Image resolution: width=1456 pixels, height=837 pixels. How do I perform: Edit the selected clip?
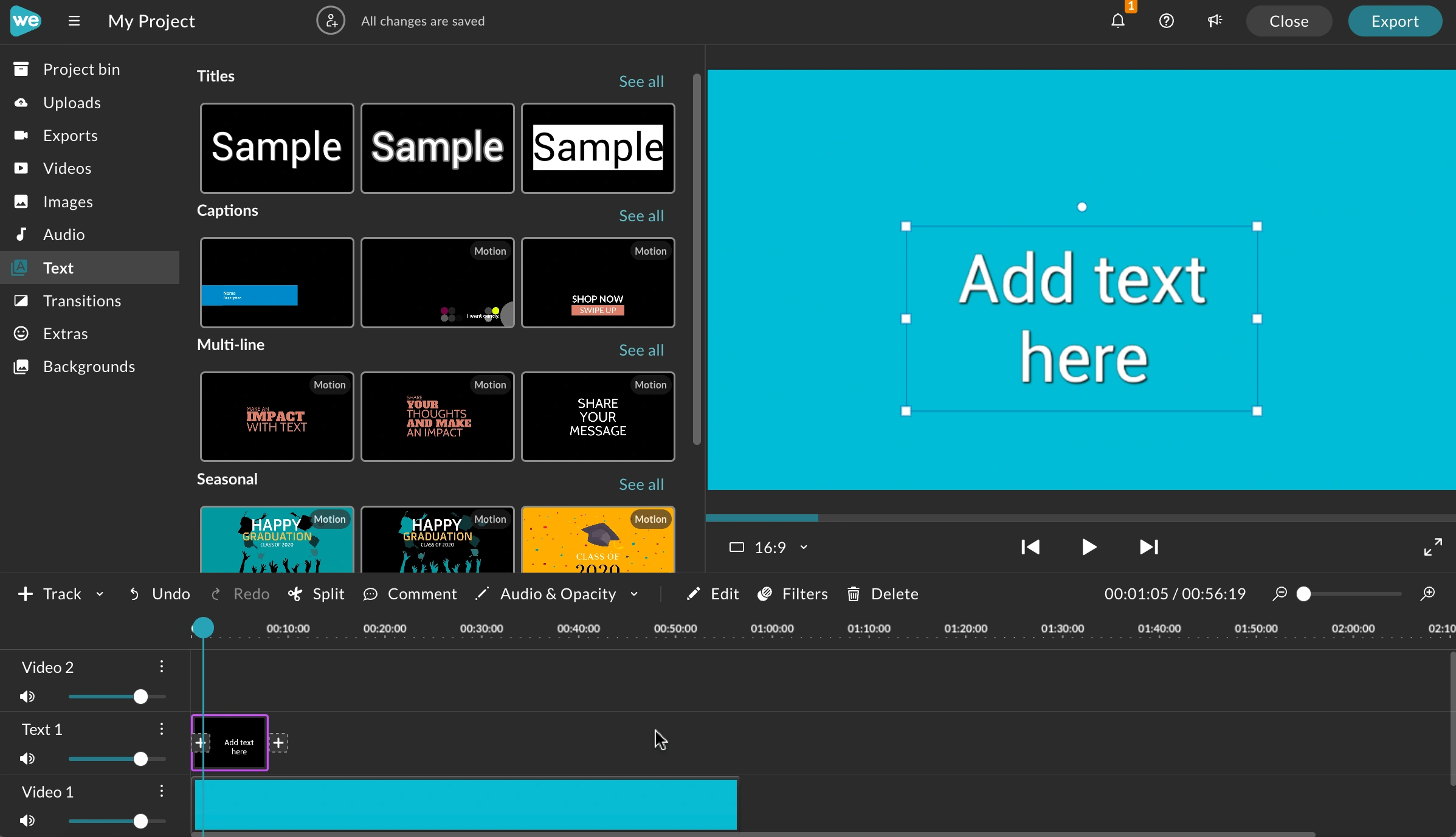[712, 594]
